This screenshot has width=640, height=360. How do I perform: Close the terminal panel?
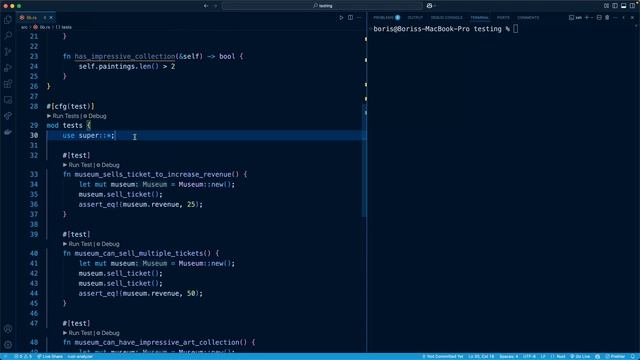pyautogui.click(x=632, y=18)
